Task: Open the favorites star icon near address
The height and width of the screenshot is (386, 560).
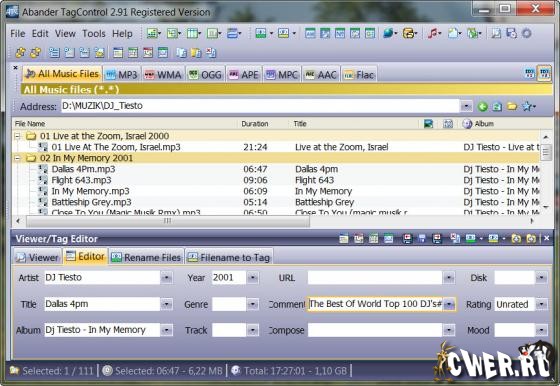Action: (x=528, y=106)
